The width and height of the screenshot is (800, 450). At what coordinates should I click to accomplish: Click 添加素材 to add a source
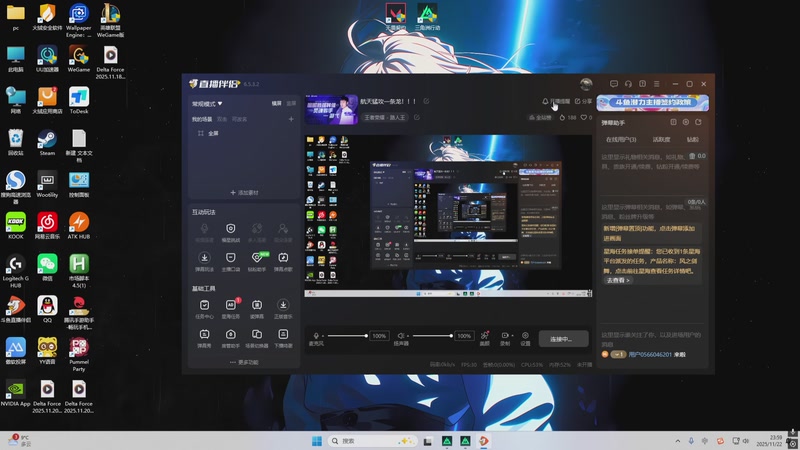click(244, 192)
